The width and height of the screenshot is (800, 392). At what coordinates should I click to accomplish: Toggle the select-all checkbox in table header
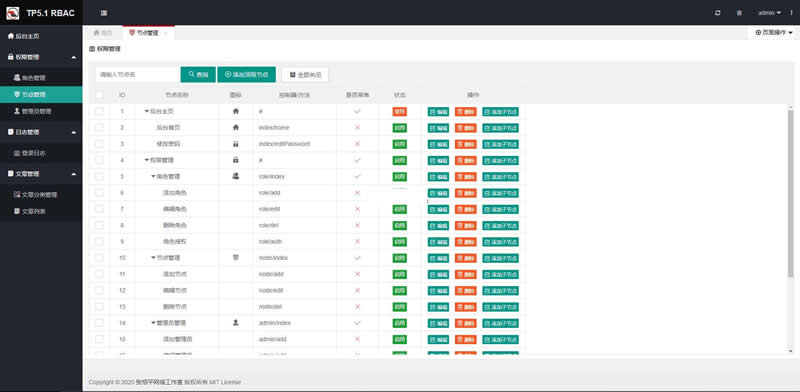coord(99,95)
